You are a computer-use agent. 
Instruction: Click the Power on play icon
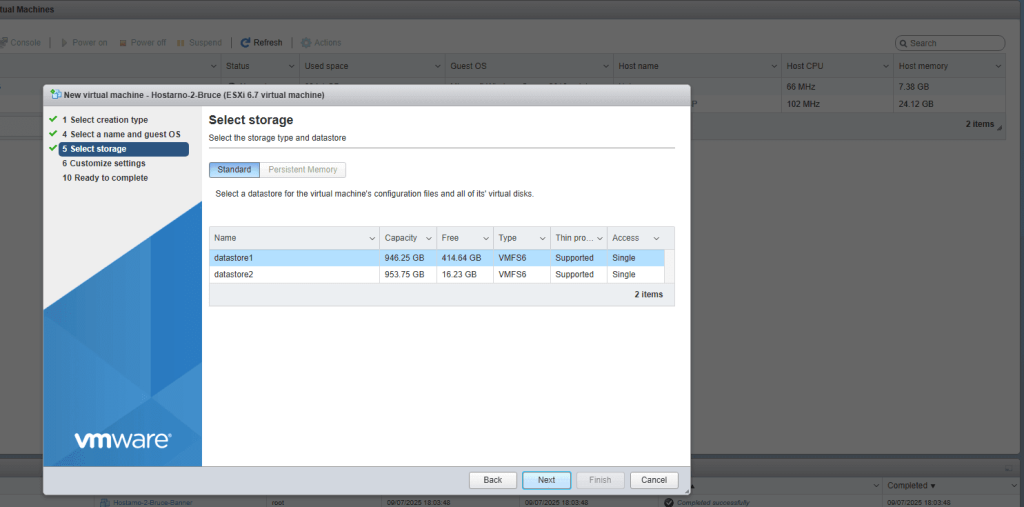(x=63, y=43)
